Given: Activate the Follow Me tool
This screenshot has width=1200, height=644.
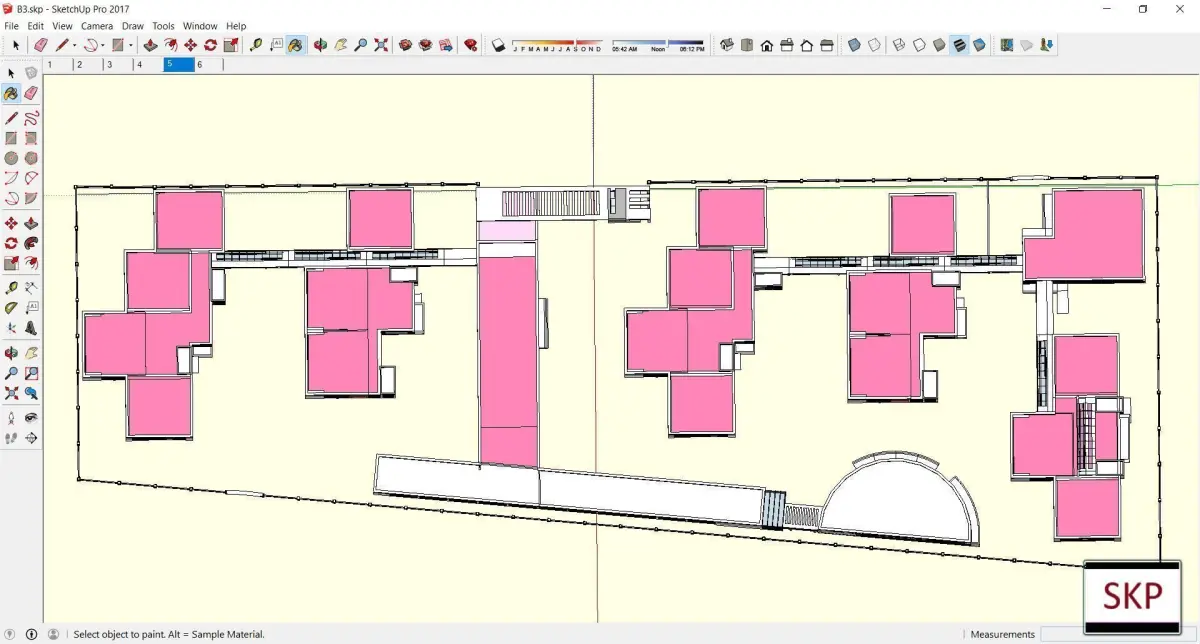Looking at the screenshot, I should (31, 243).
